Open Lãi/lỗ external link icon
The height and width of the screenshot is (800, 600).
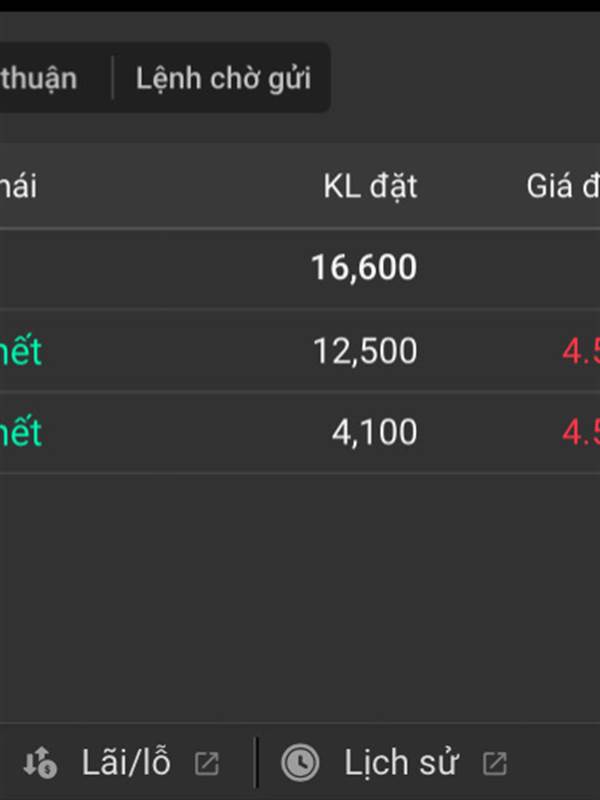(206, 764)
